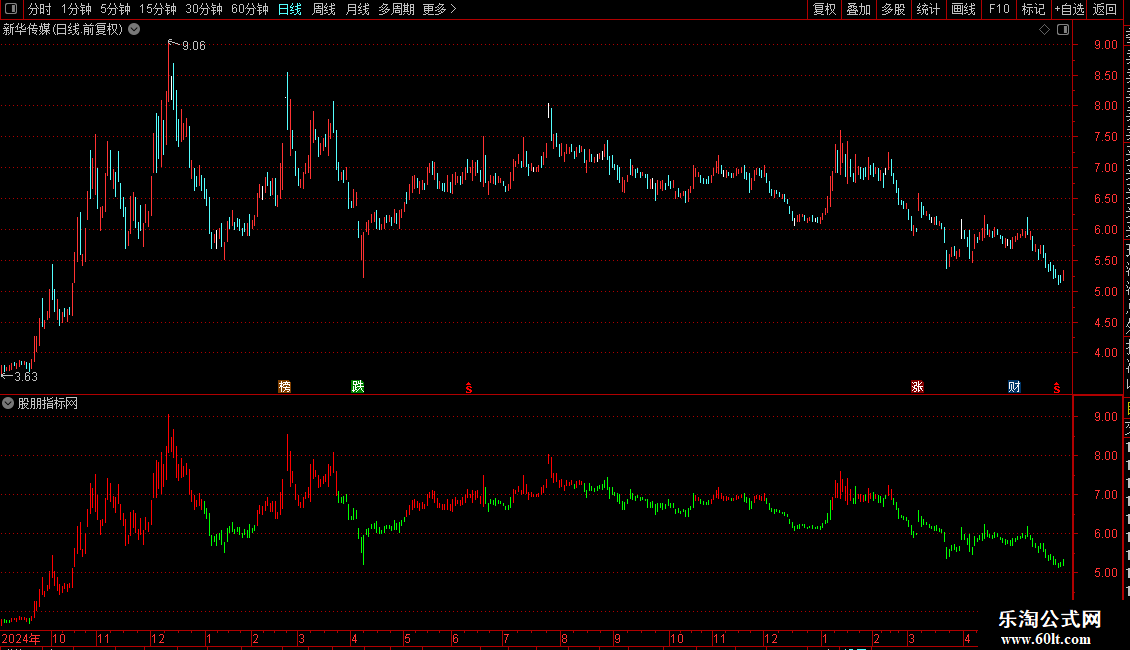Expand the 新华传媒 chart title dropdown
Viewport: 1130px width, 650px height.
click(134, 30)
